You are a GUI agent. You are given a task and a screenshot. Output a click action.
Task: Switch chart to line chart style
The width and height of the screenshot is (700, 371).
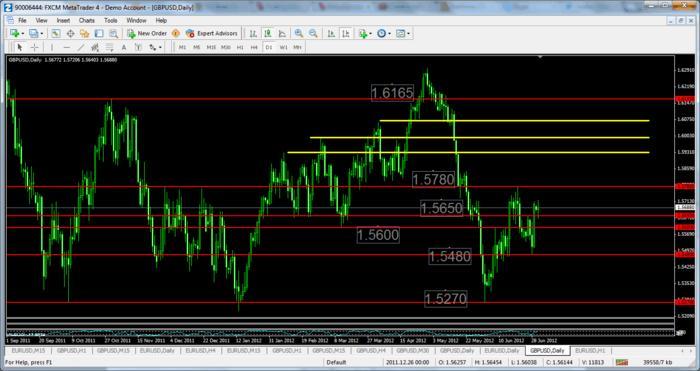pyautogui.click(x=282, y=33)
